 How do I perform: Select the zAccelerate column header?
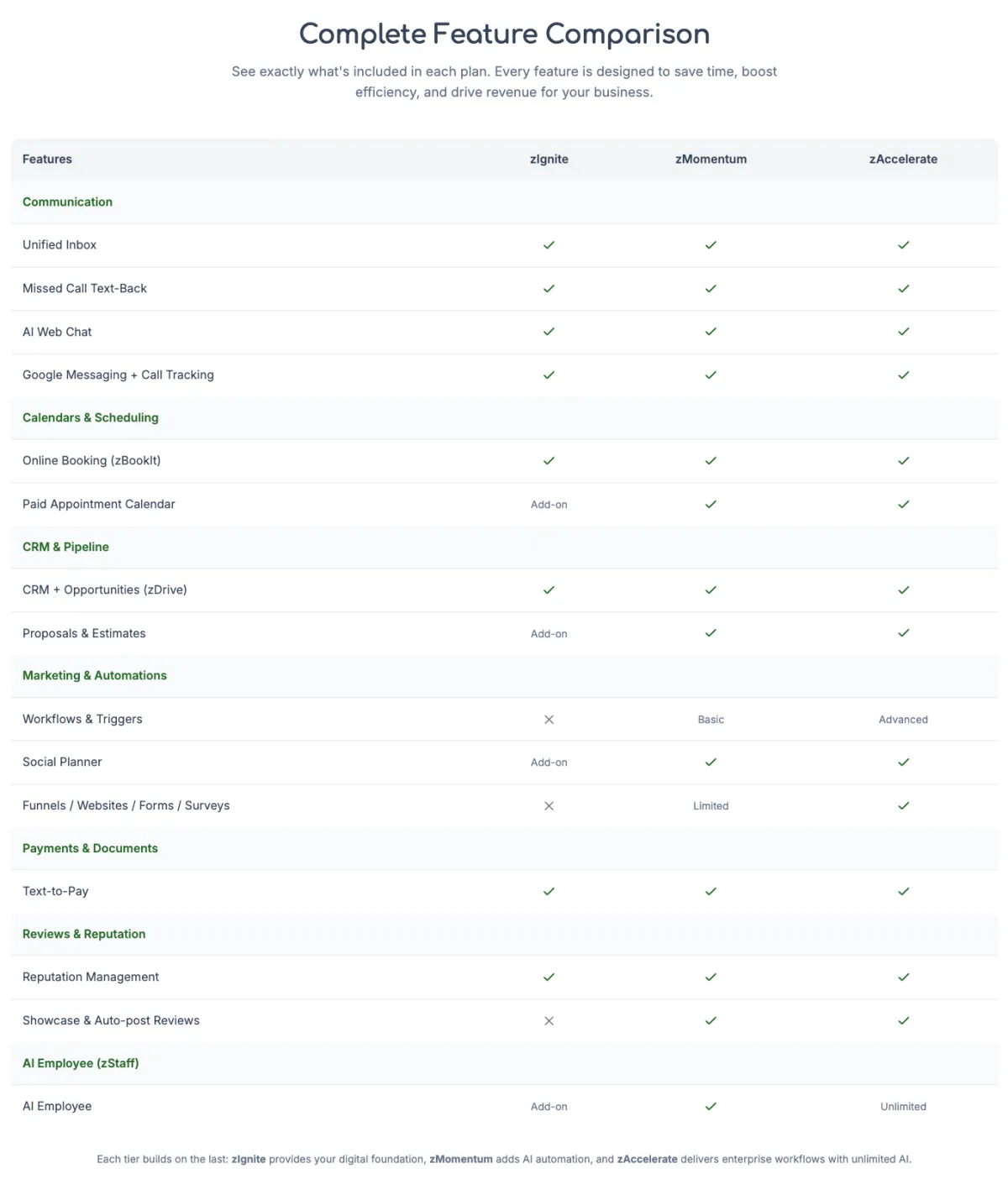coord(903,160)
